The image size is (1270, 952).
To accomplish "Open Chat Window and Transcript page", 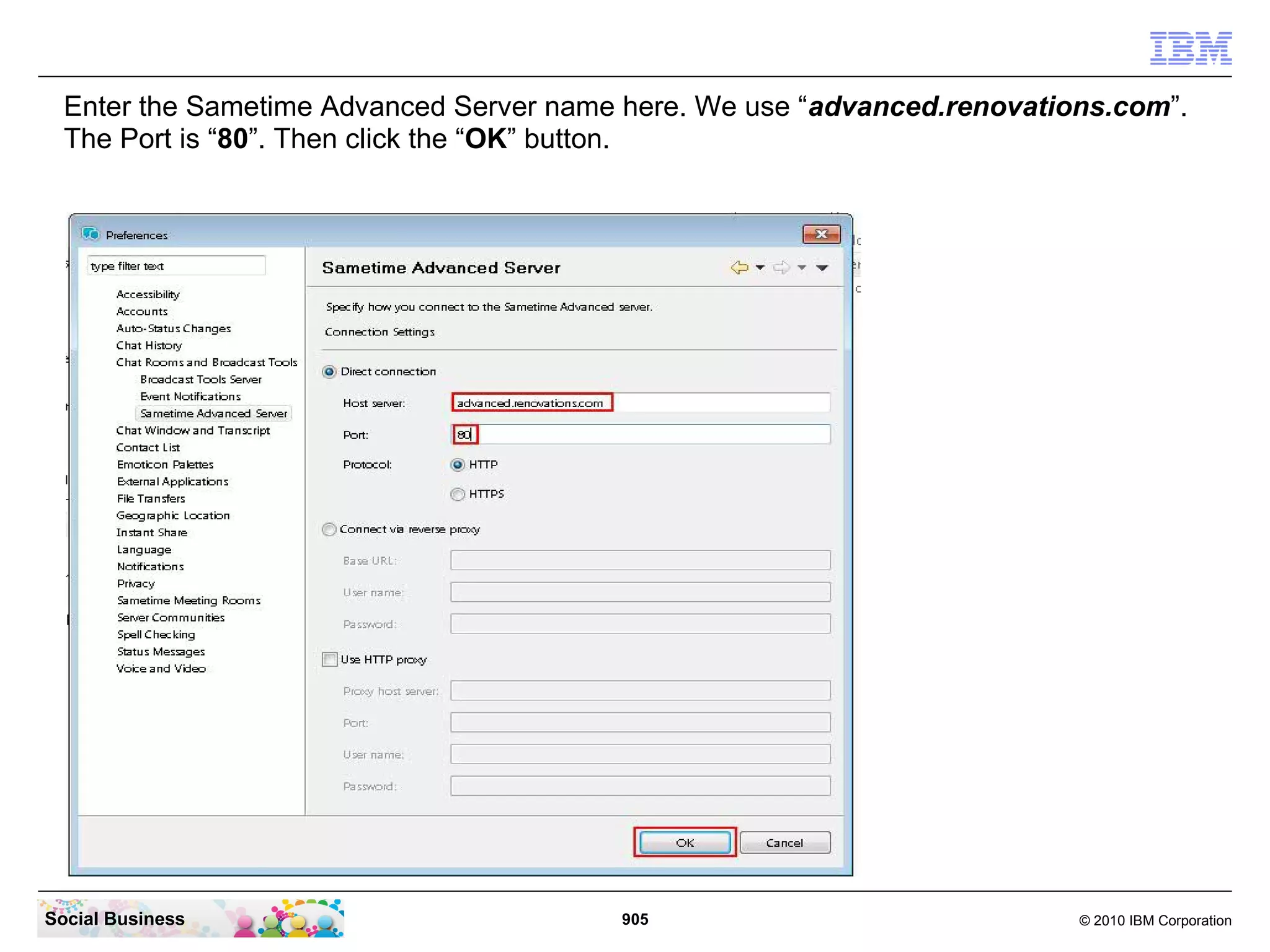I will click(193, 431).
